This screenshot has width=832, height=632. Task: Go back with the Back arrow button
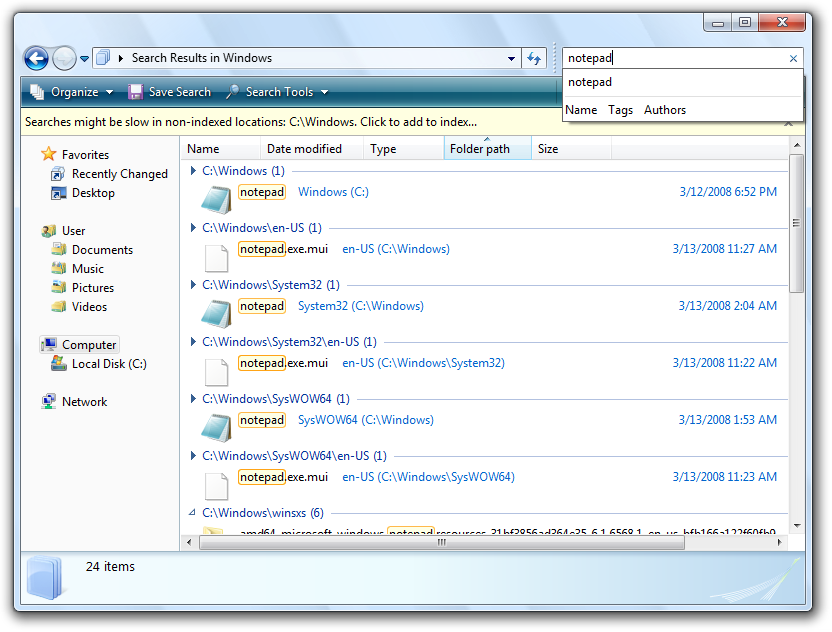pos(36,58)
